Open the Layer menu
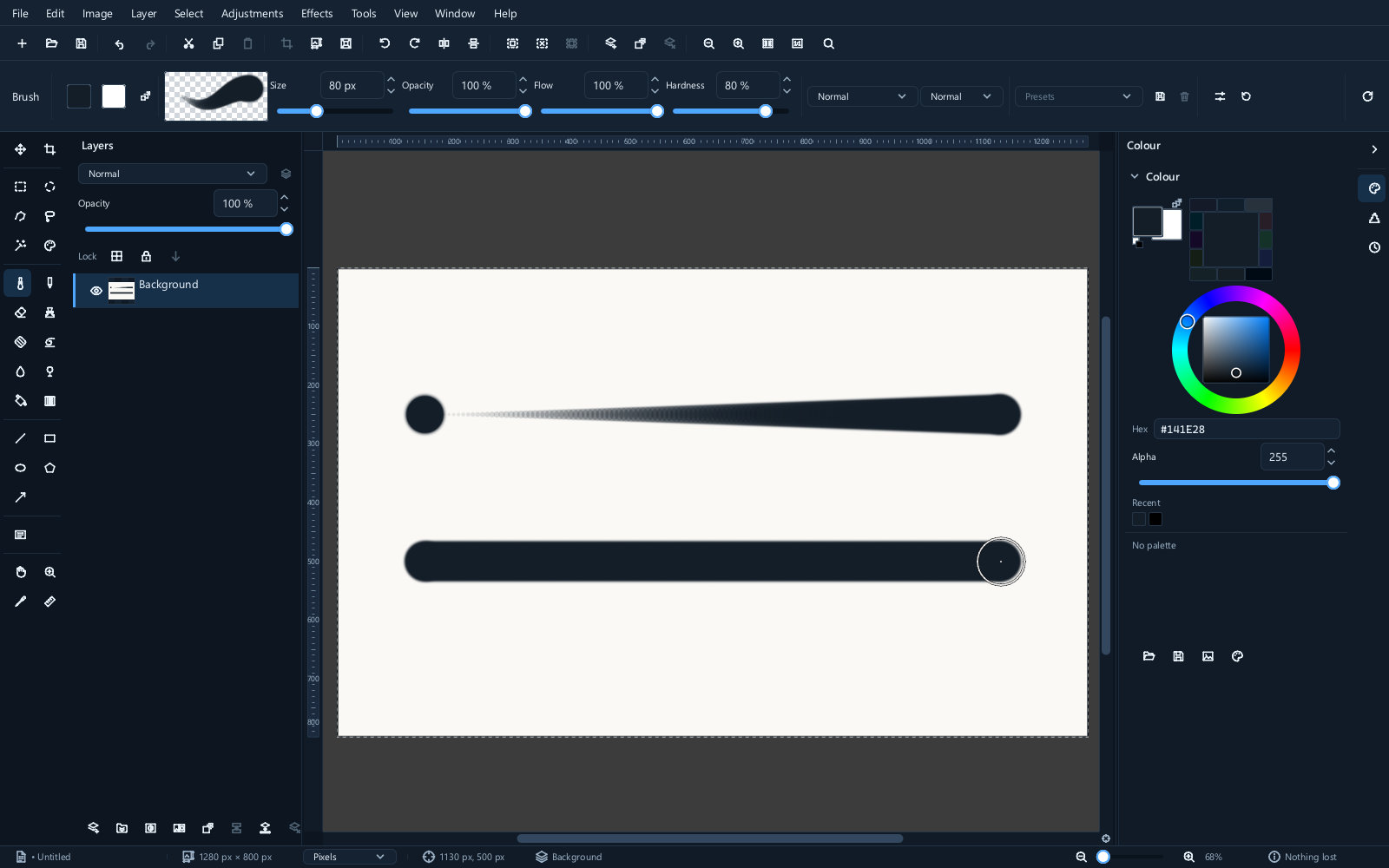Image resolution: width=1389 pixels, height=868 pixels. [143, 14]
